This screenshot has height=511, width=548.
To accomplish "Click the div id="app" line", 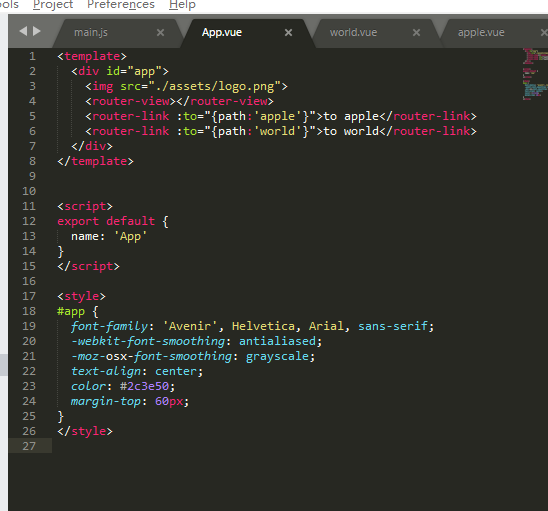I will coord(120,71).
